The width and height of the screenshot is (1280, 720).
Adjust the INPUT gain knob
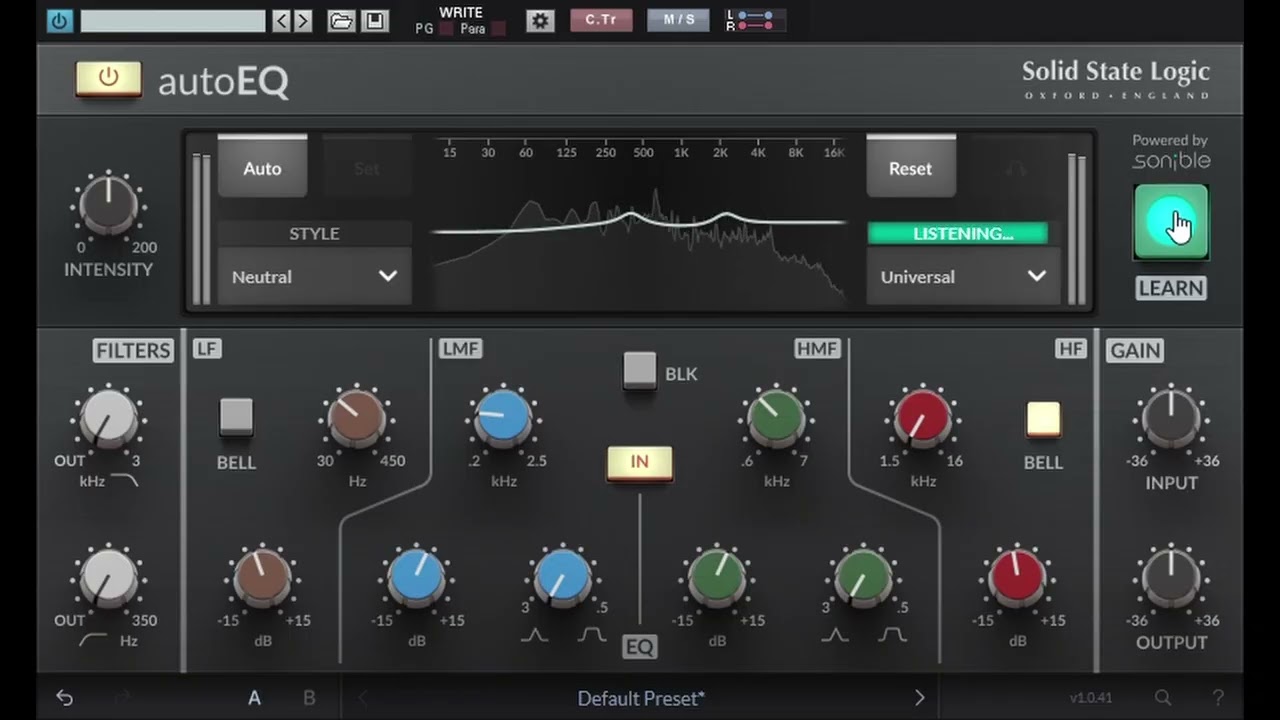[x=1171, y=418]
